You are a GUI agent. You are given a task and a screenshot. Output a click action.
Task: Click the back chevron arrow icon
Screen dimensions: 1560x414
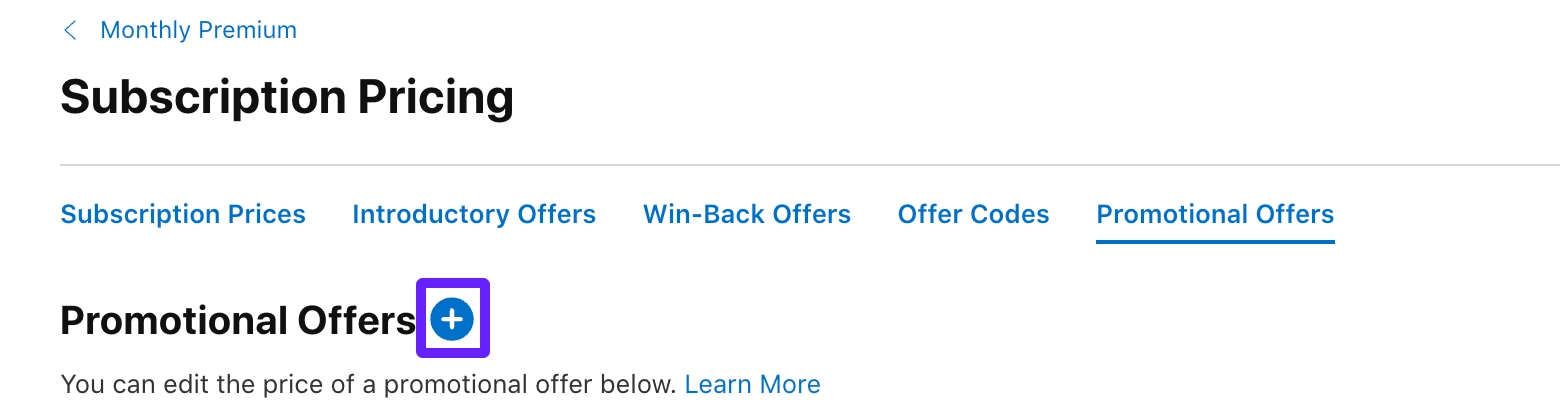pos(70,31)
